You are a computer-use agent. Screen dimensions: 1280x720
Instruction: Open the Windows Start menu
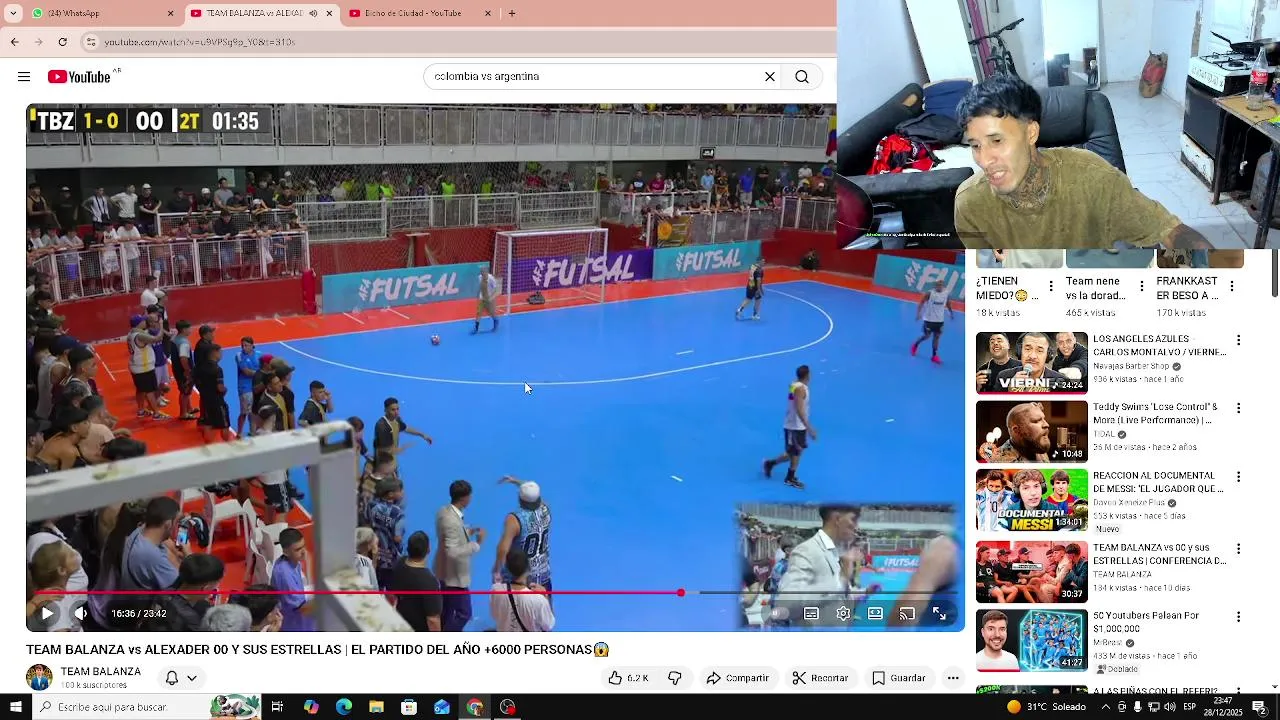click(x=16, y=707)
